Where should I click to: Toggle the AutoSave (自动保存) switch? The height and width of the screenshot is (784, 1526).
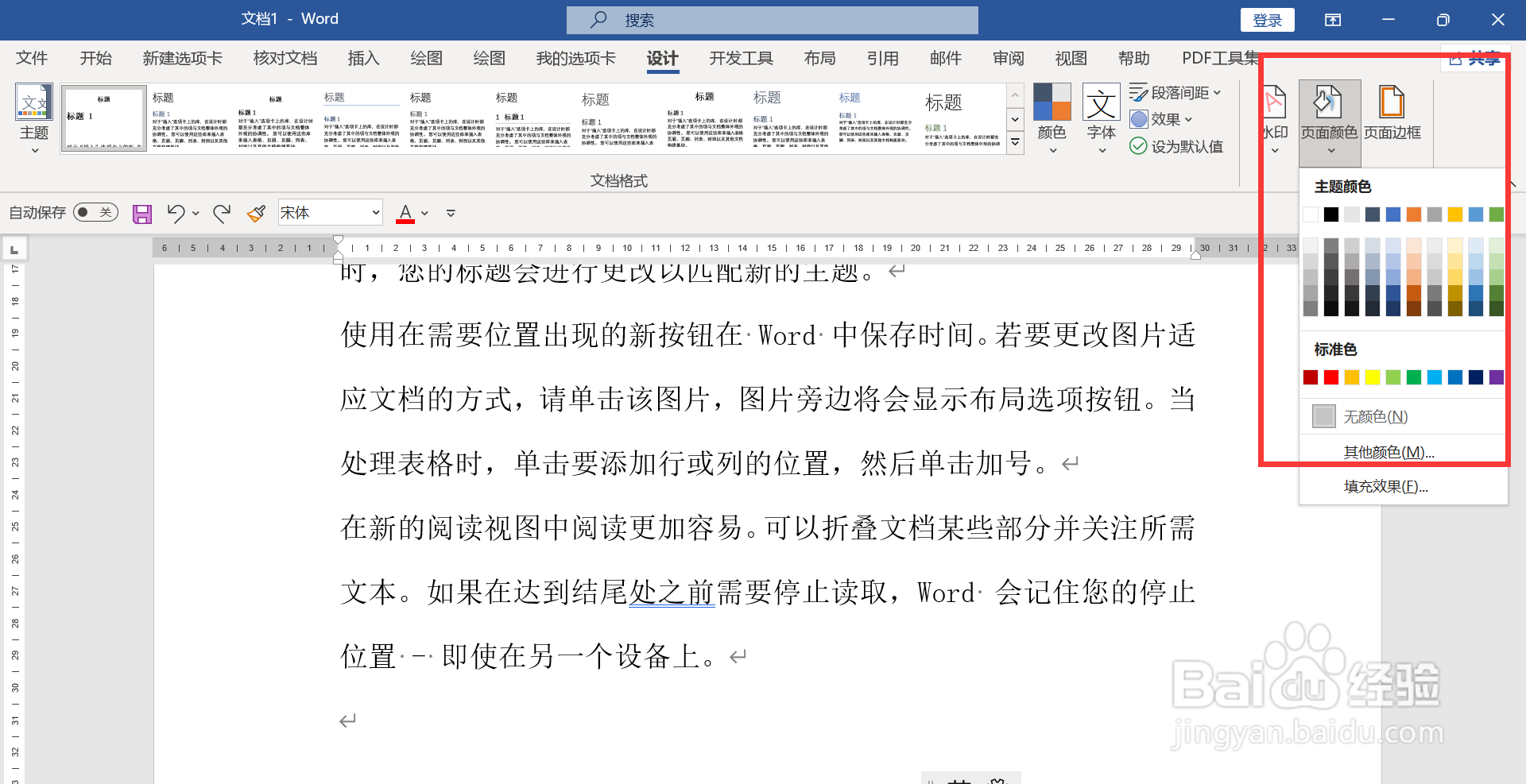tap(95, 212)
